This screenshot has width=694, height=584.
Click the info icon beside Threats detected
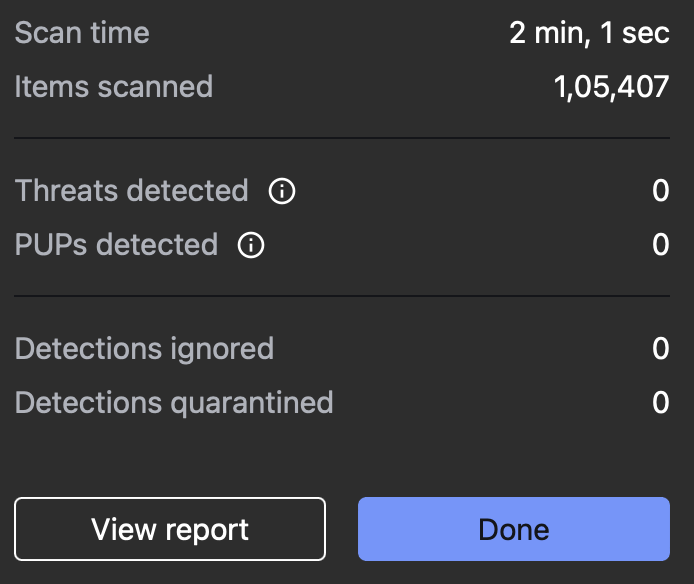click(x=283, y=190)
